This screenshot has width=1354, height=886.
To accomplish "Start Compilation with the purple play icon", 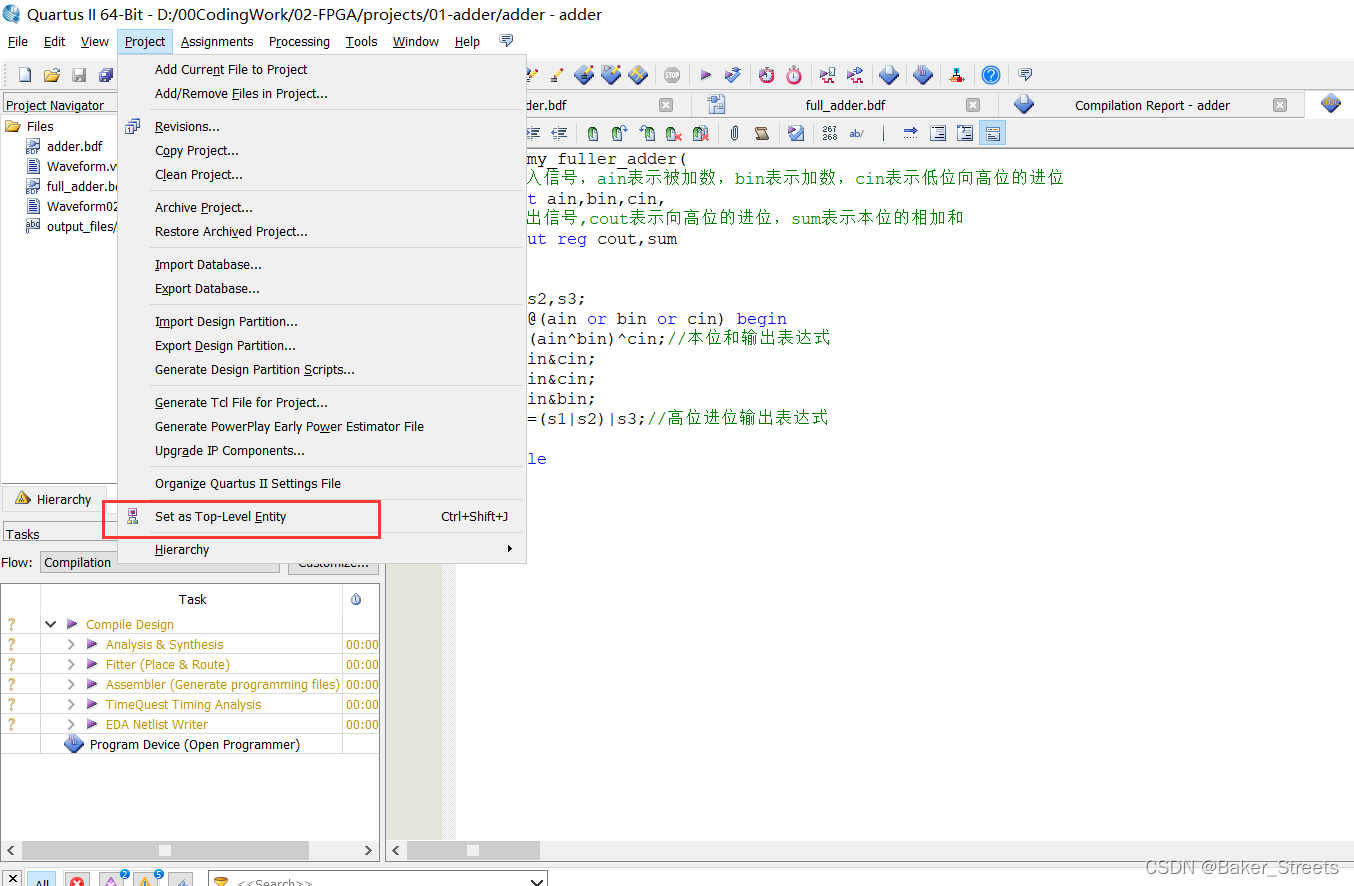I will pos(706,75).
